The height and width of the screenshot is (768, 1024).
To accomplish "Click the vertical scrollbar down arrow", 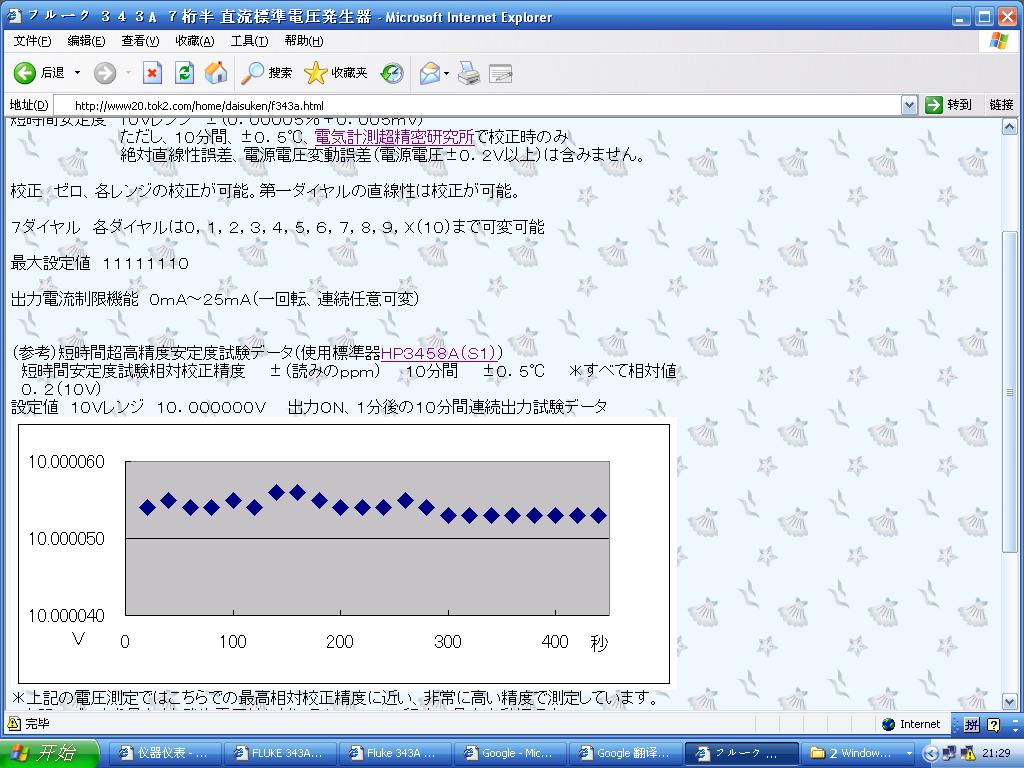I will (x=1010, y=703).
